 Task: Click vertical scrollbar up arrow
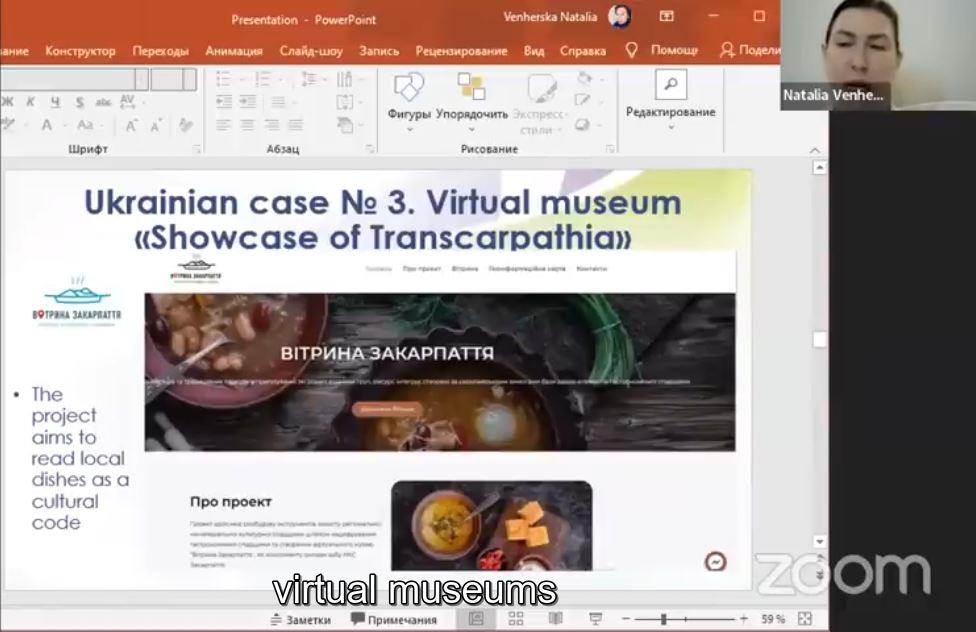pos(820,167)
